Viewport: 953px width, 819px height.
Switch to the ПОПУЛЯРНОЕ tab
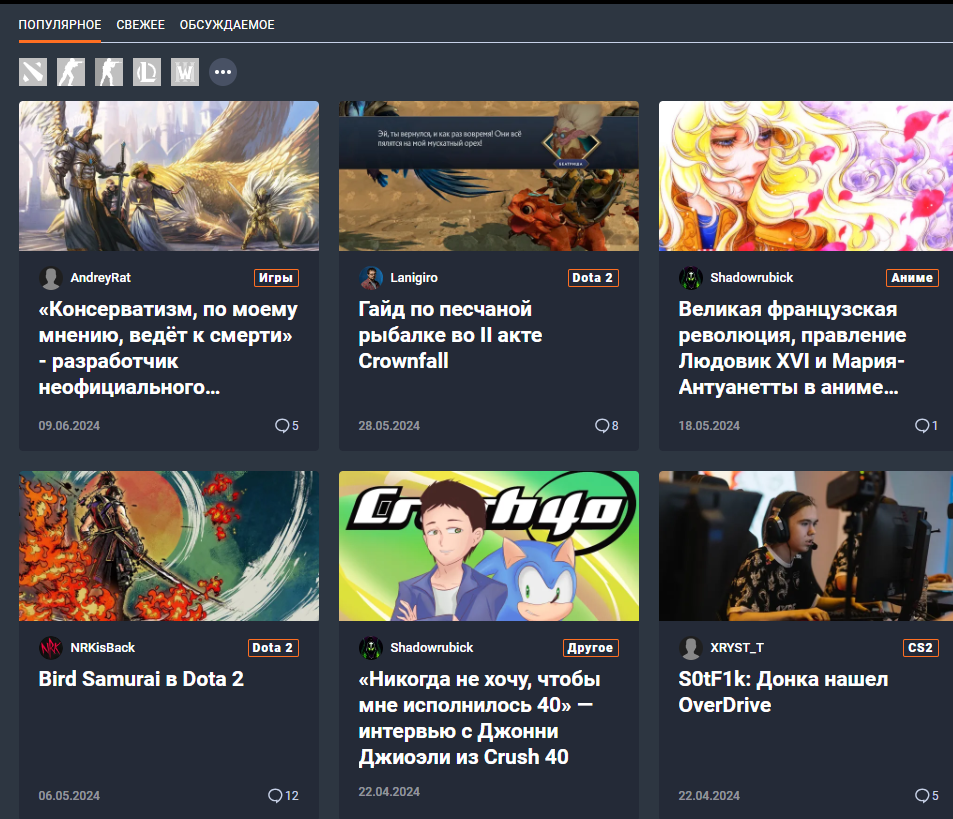(x=60, y=25)
